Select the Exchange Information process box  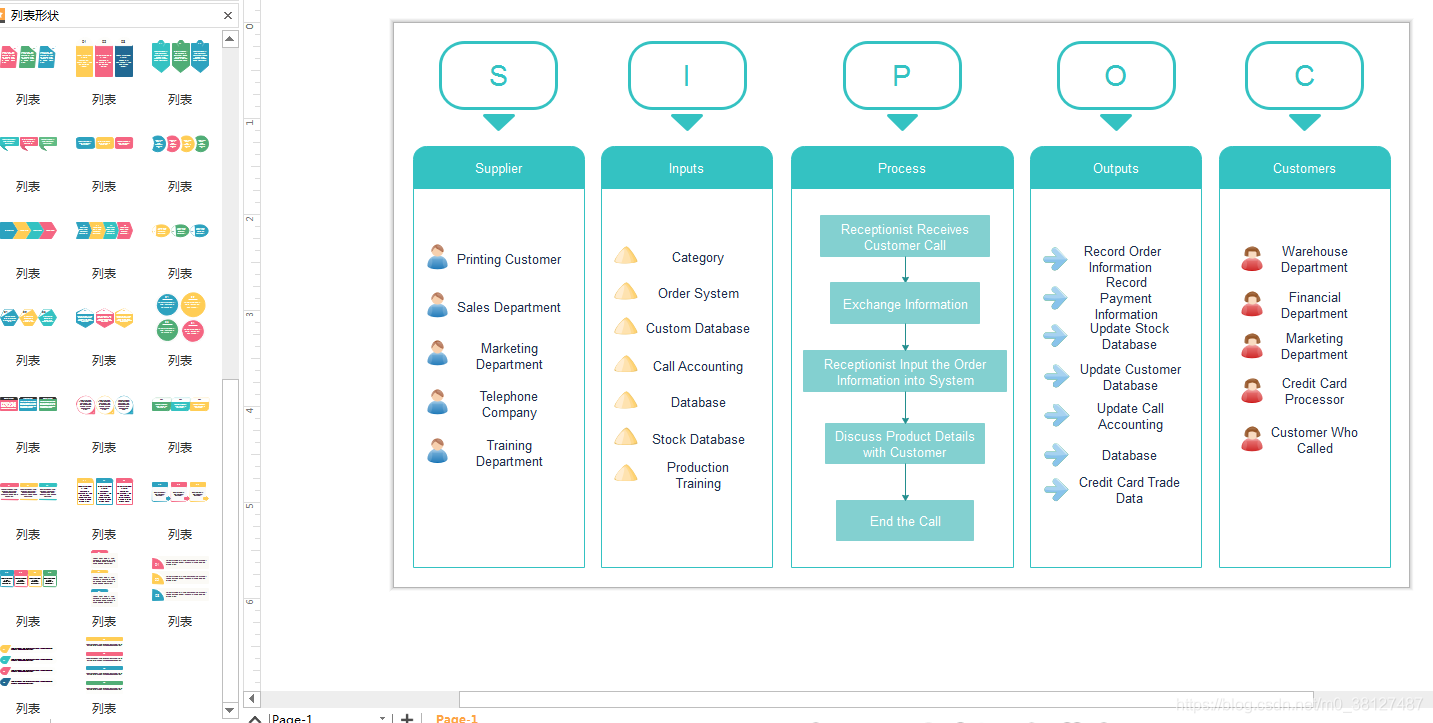click(x=905, y=303)
